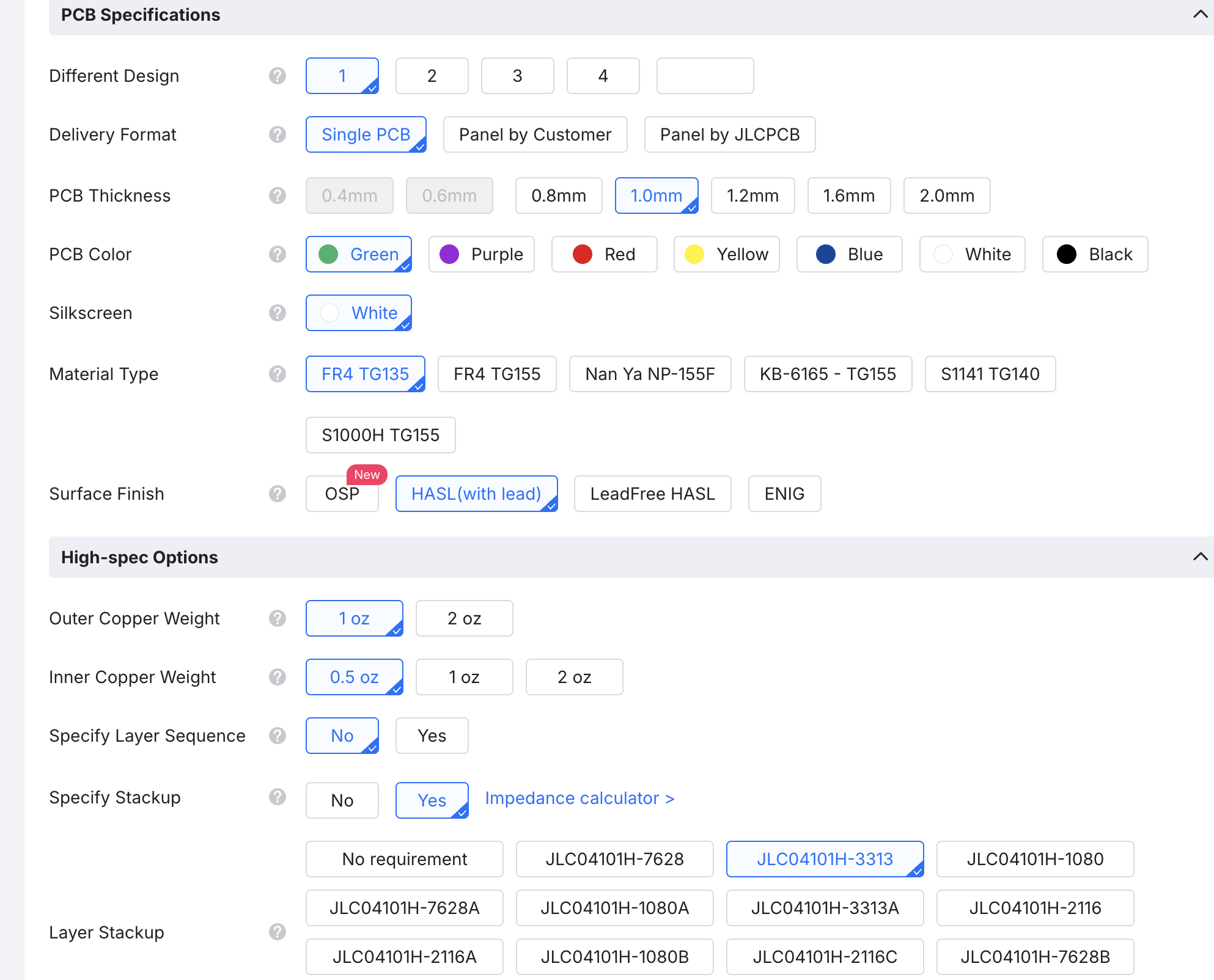This screenshot has width=1214, height=980.
Task: Click the custom Different Design input field
Action: 705,76
